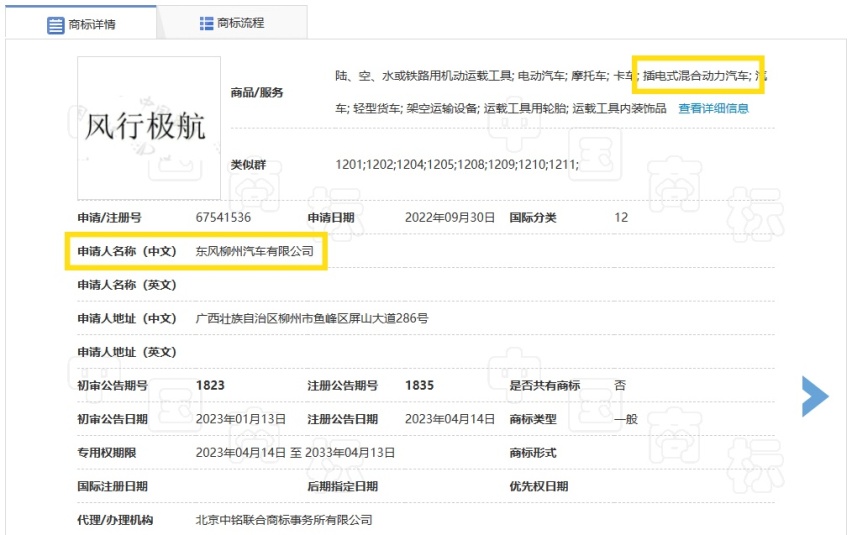
Task: Select goods text 轻型货车
Action: (x=377, y=108)
